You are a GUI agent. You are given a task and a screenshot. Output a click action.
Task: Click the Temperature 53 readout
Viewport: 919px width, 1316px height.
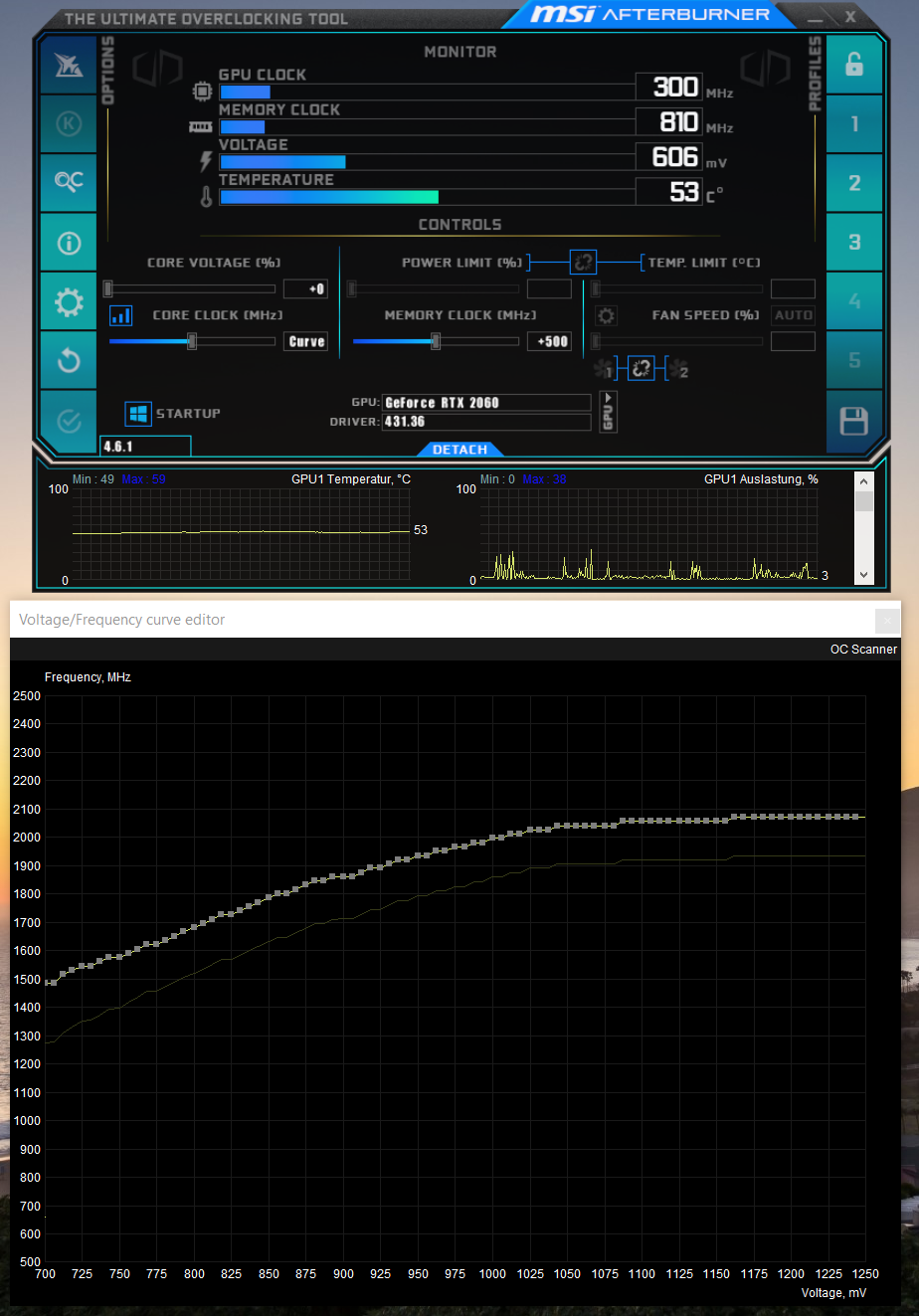point(668,191)
